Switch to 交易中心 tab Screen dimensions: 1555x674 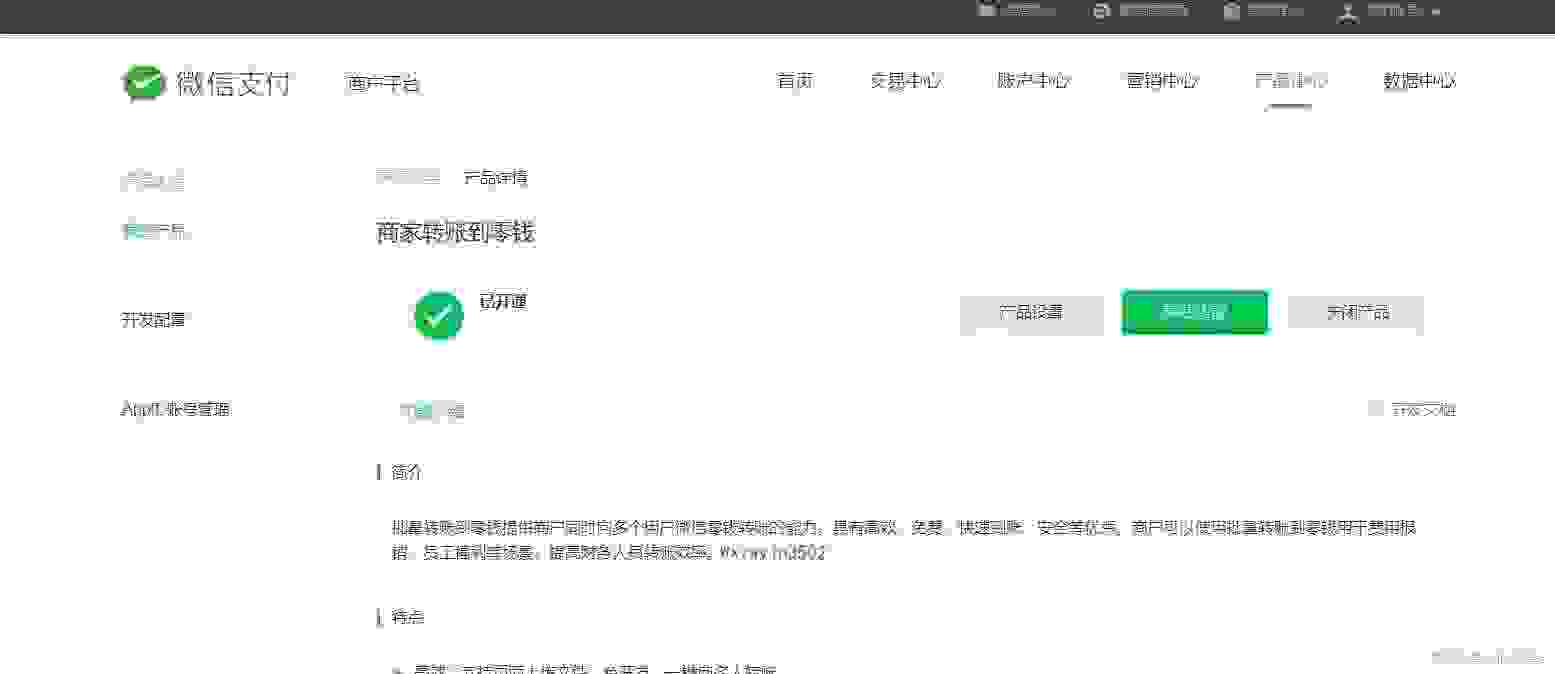tap(906, 82)
